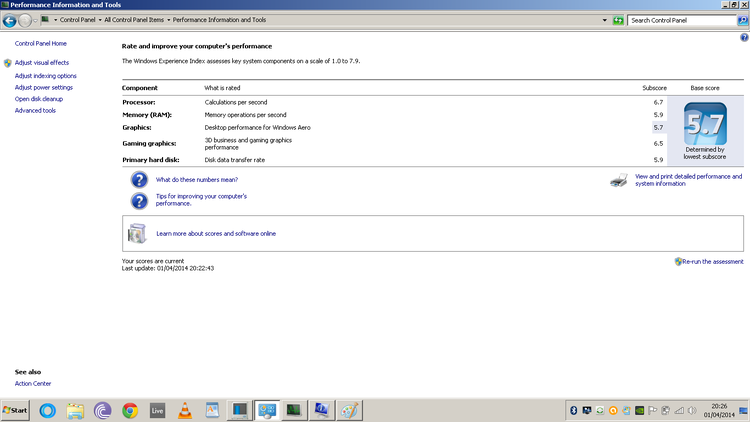Open the document editor taskbar icon with letter A
Screen dimensions: 750x422
212,411
